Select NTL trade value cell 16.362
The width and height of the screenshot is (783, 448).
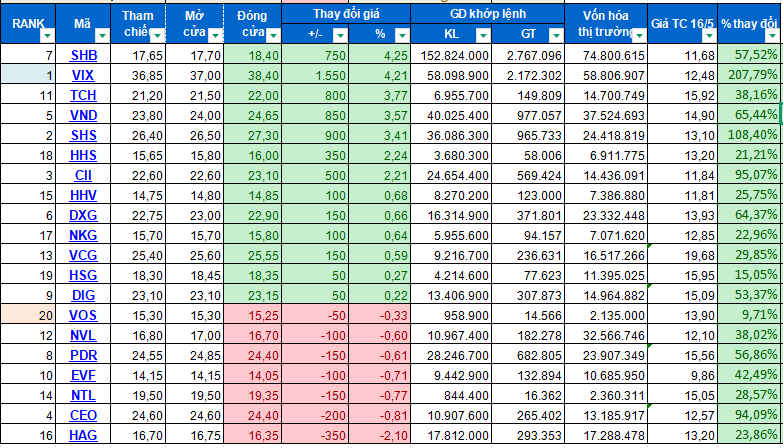528,395
